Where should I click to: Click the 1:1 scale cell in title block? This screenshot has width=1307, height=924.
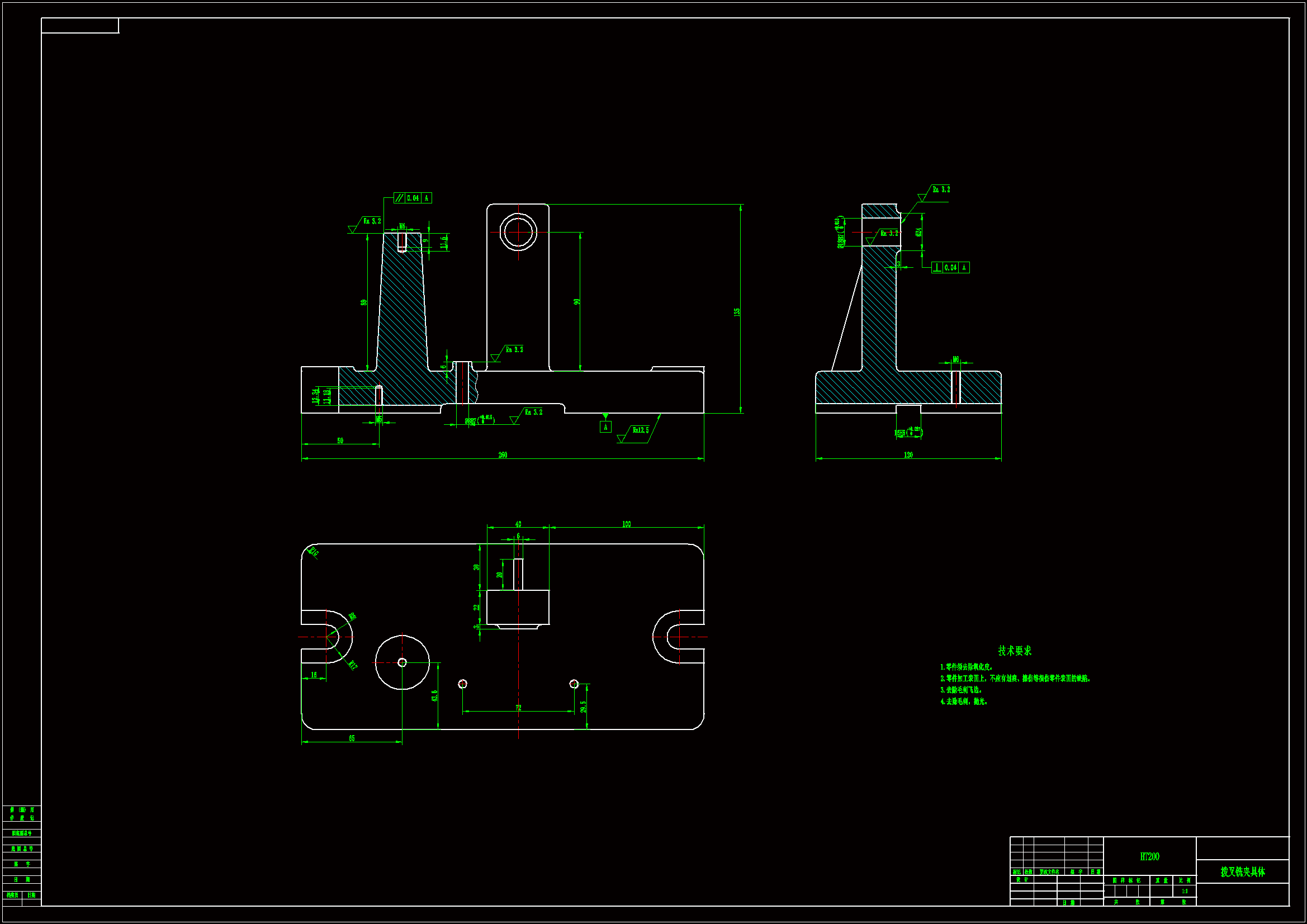pos(1184,892)
